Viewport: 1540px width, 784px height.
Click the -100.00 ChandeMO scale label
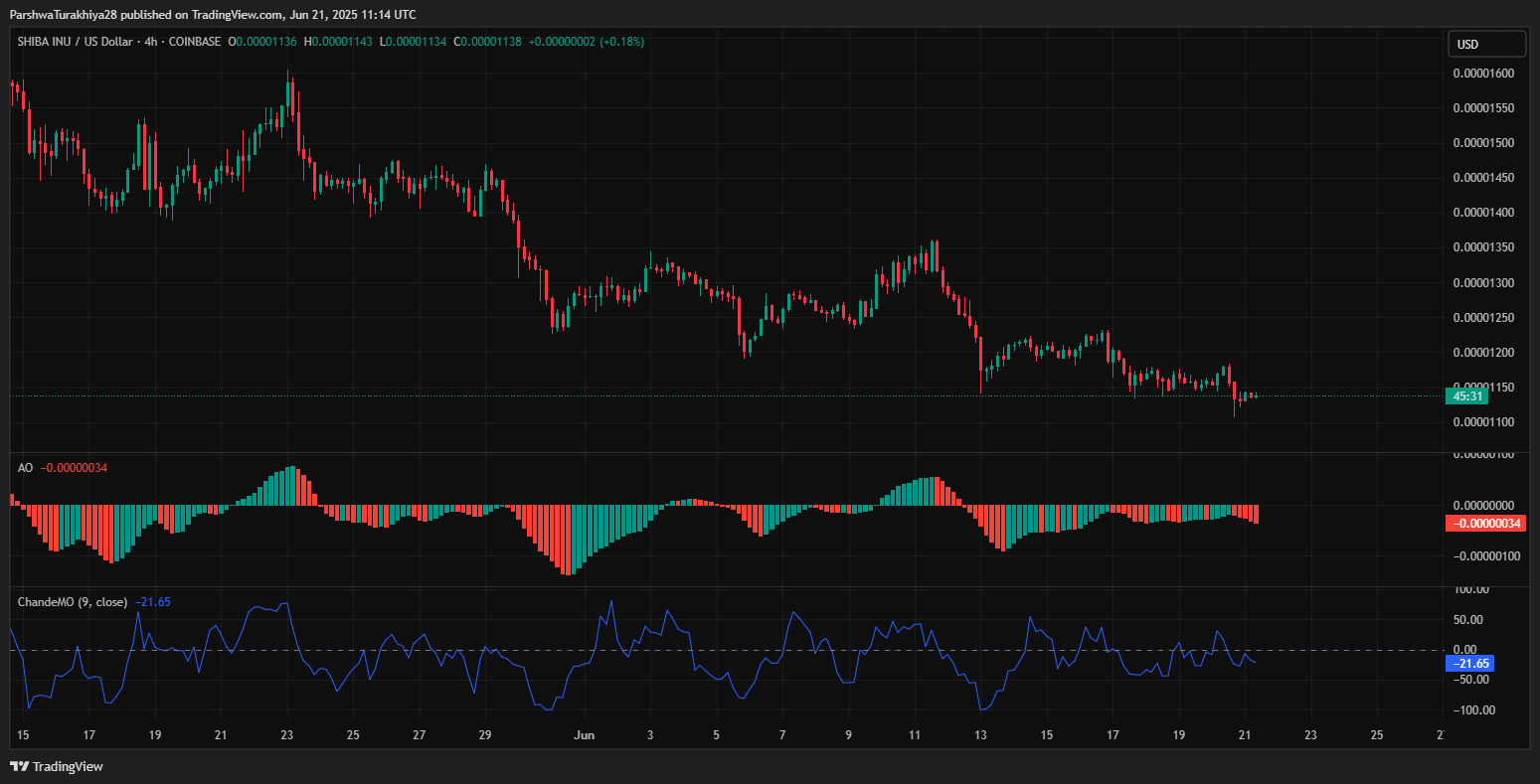(1468, 710)
